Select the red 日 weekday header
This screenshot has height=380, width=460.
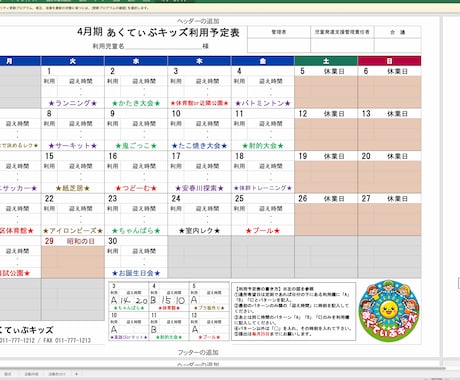[389, 61]
